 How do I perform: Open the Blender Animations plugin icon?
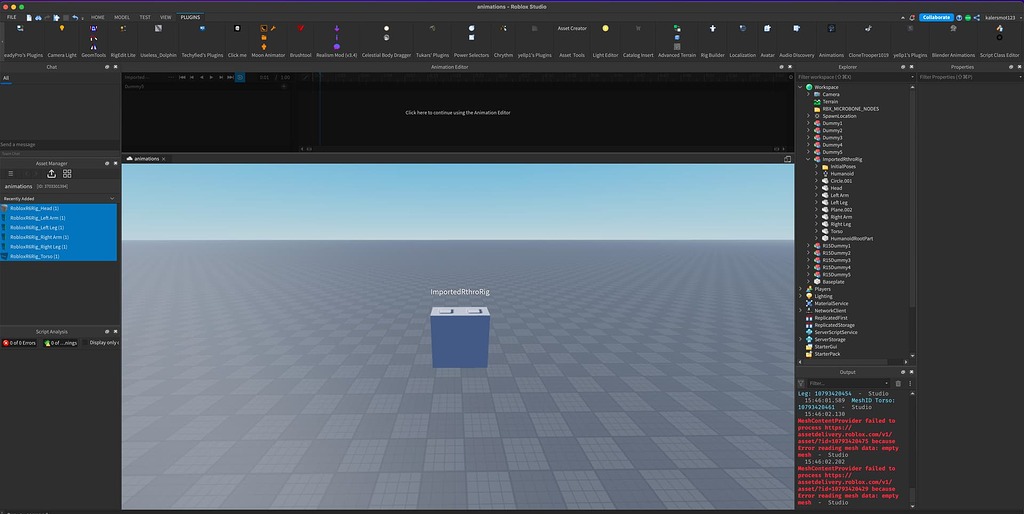953,28
